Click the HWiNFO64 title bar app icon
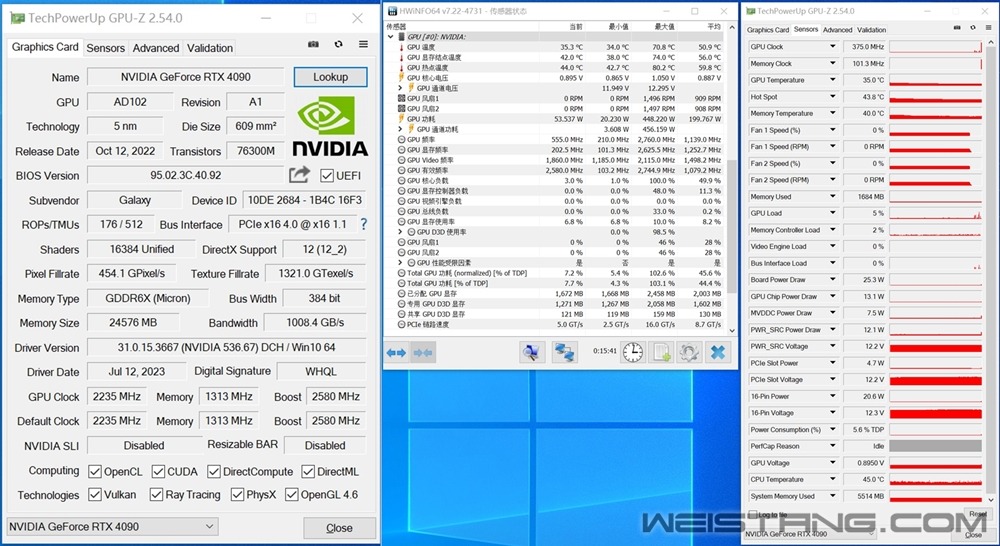Image resolution: width=1000 pixels, height=546 pixels. point(392,11)
